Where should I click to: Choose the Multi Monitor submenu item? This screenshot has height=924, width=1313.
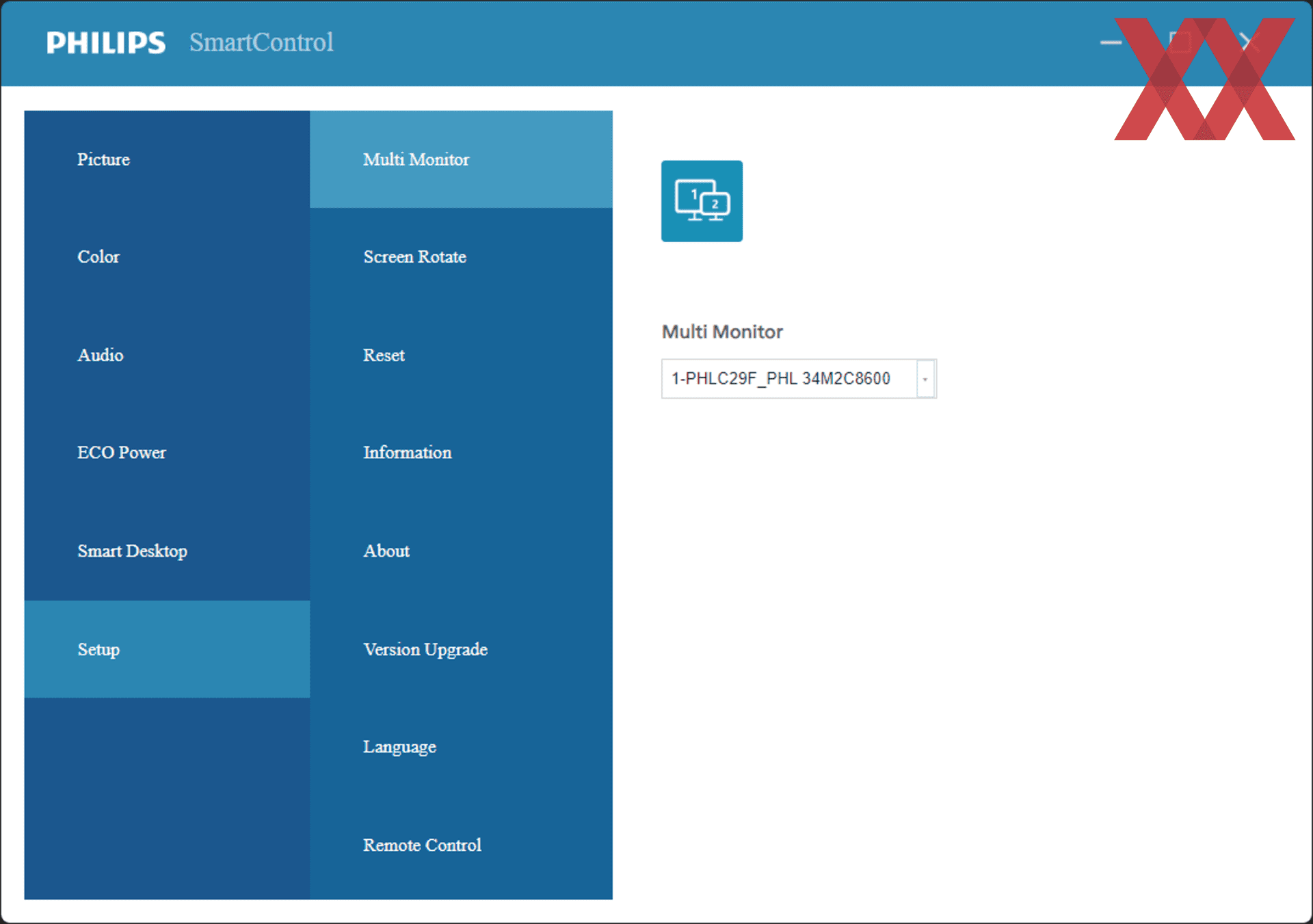(461, 159)
